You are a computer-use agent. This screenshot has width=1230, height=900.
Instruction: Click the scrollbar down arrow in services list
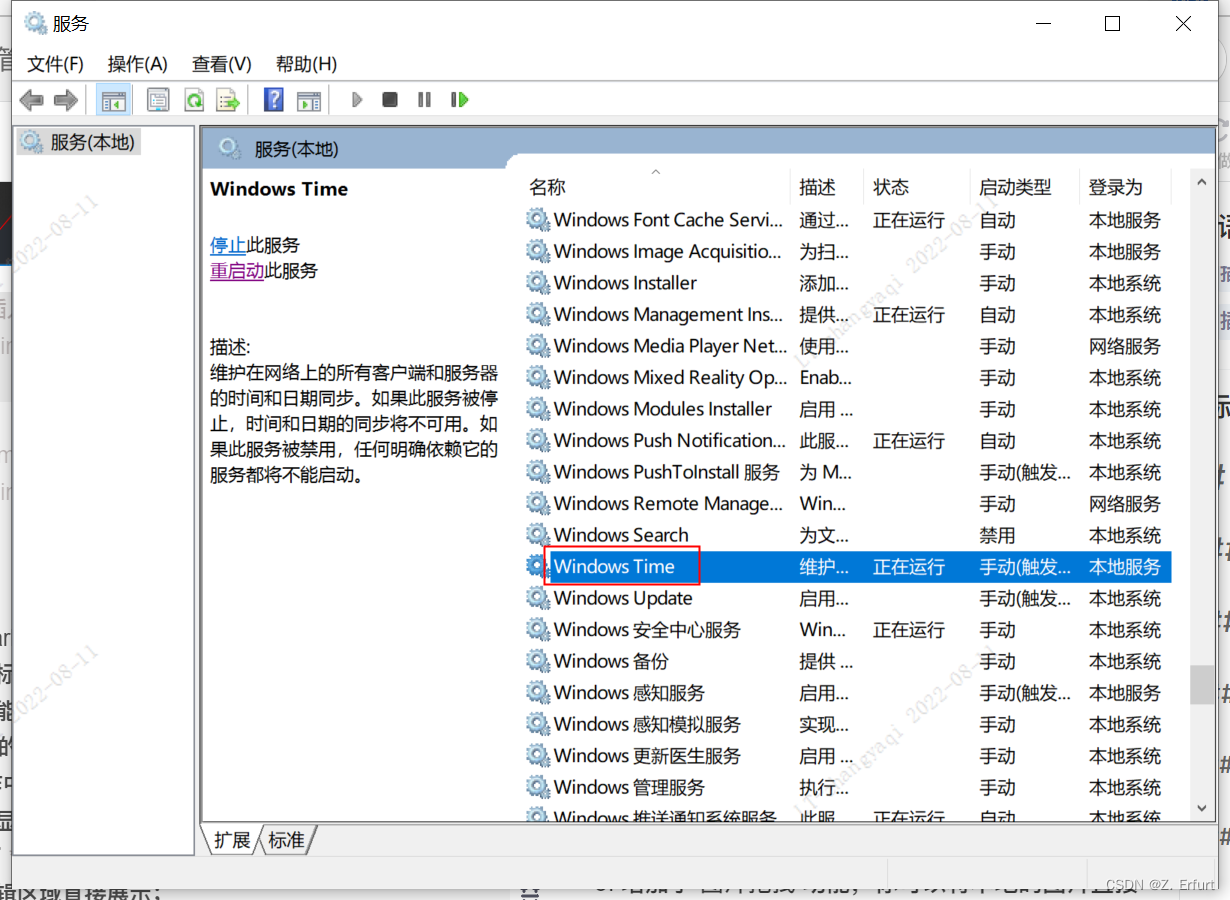click(1201, 806)
